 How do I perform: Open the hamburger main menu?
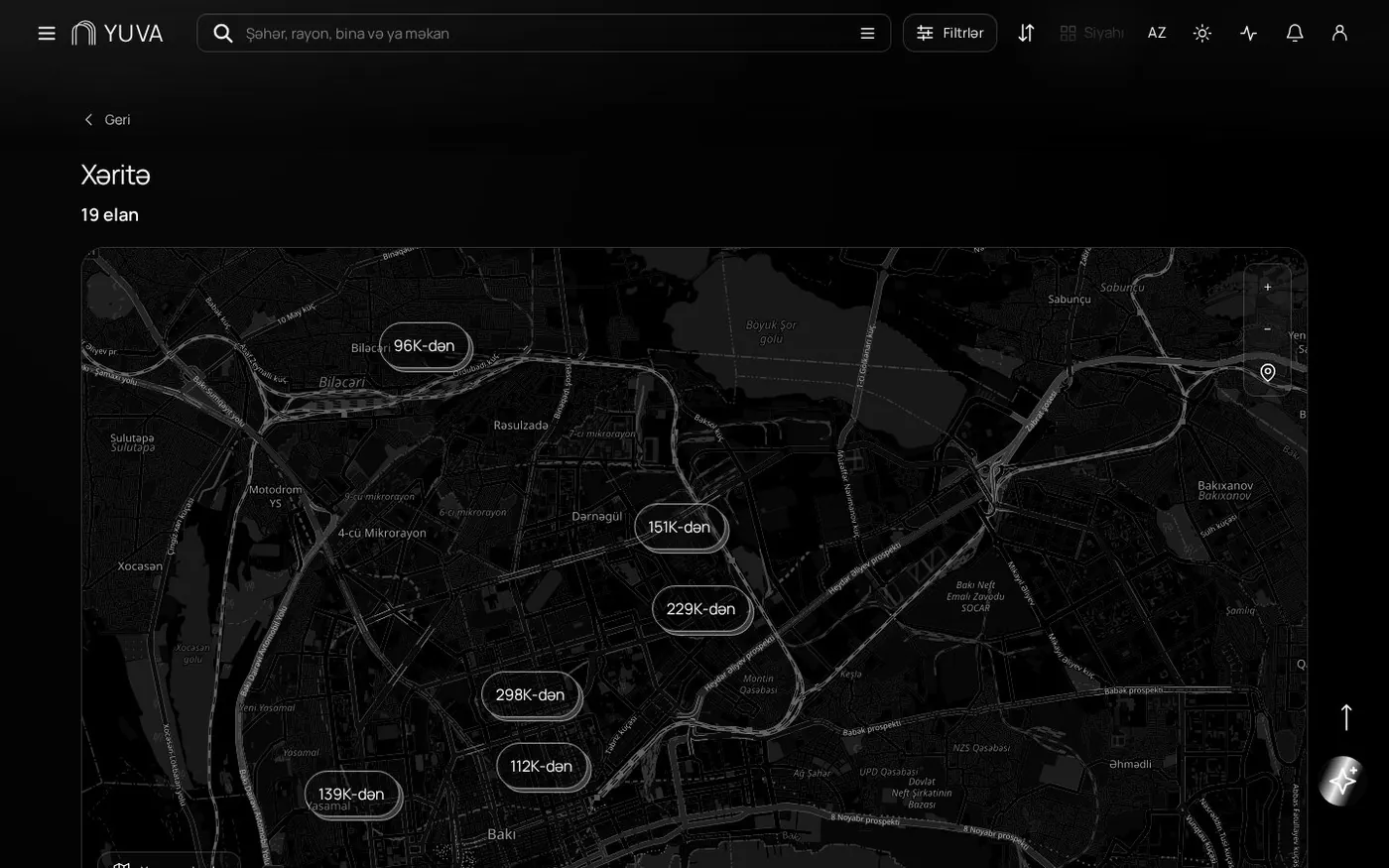tap(47, 34)
